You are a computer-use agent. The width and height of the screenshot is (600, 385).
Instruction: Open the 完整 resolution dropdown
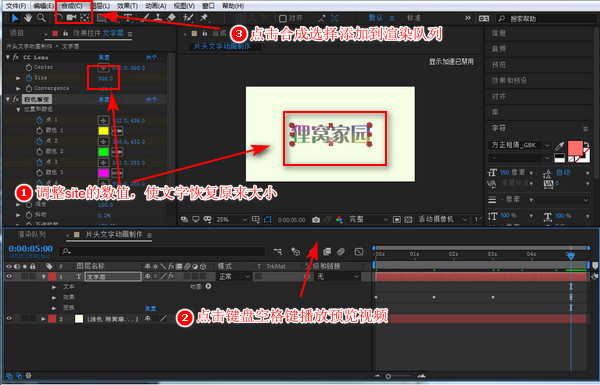[367, 220]
